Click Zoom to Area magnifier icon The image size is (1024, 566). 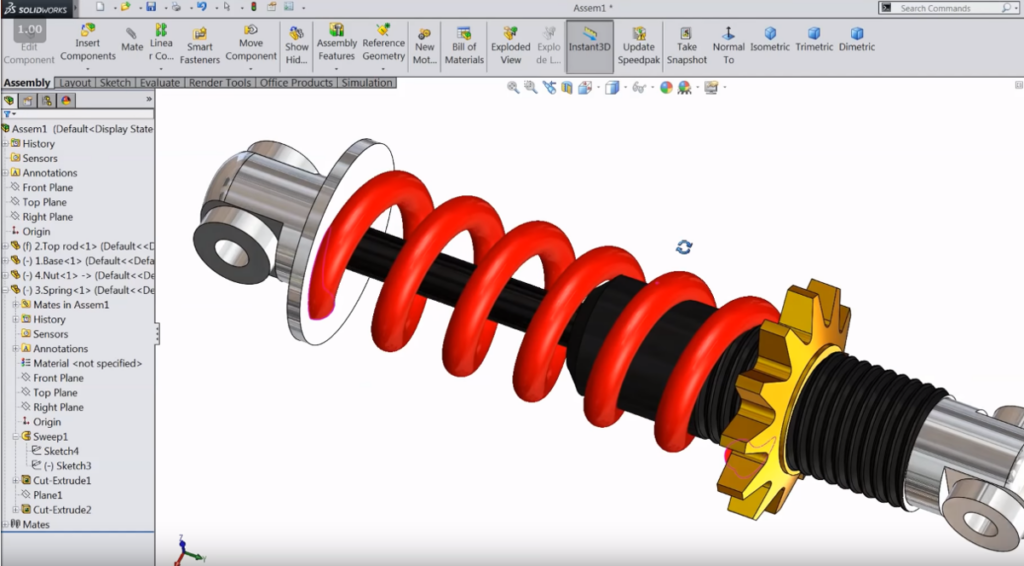click(x=531, y=87)
